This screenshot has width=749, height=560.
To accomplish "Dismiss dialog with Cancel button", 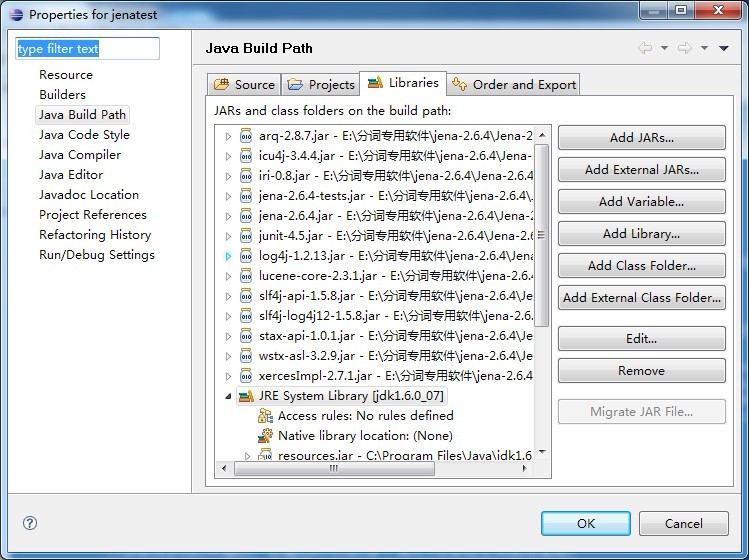I will (684, 524).
